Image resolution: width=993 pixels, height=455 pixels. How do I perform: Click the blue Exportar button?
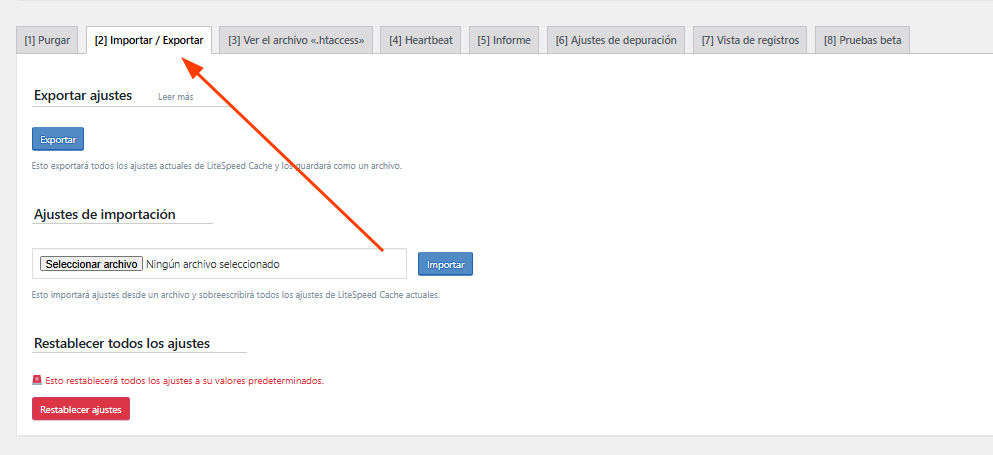pyautogui.click(x=58, y=139)
